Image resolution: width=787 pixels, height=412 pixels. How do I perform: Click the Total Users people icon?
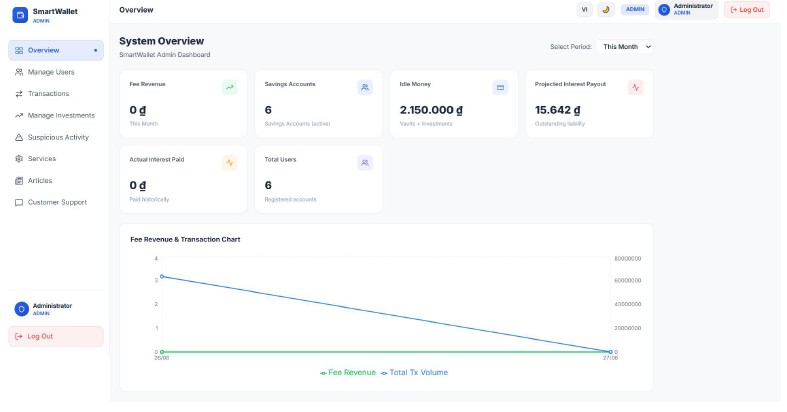[x=365, y=163]
